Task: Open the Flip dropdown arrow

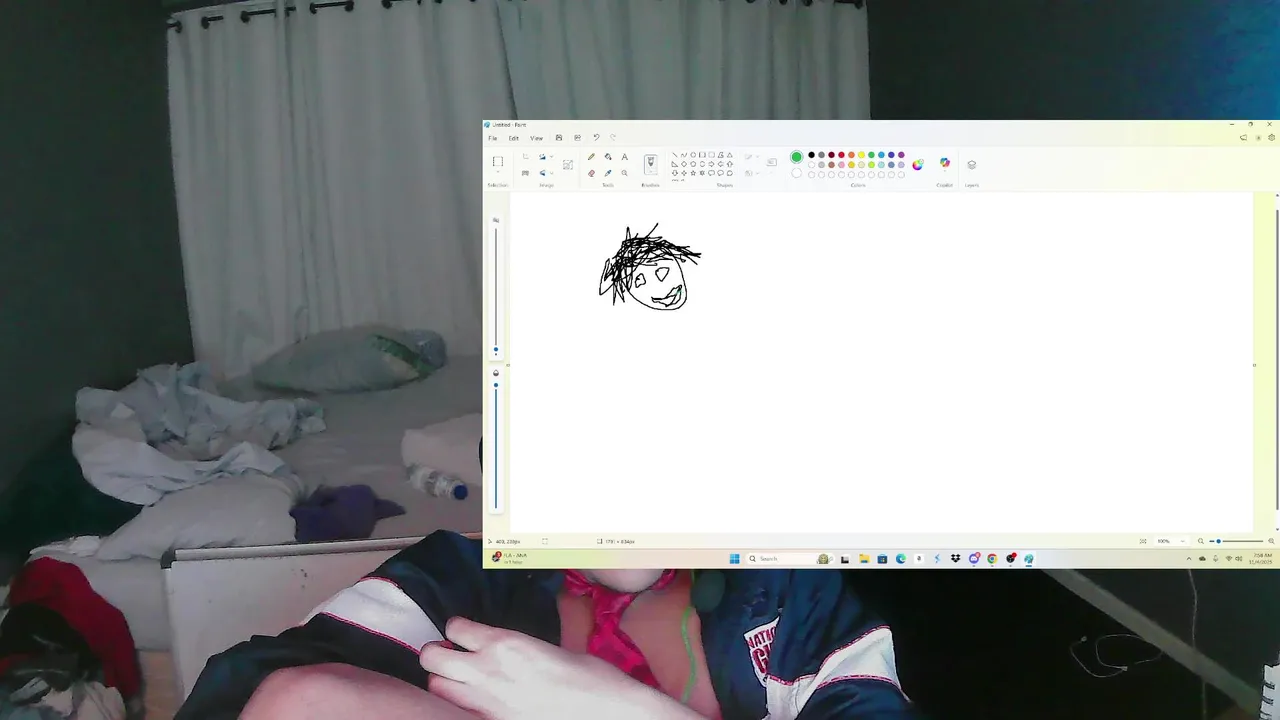Action: click(551, 173)
